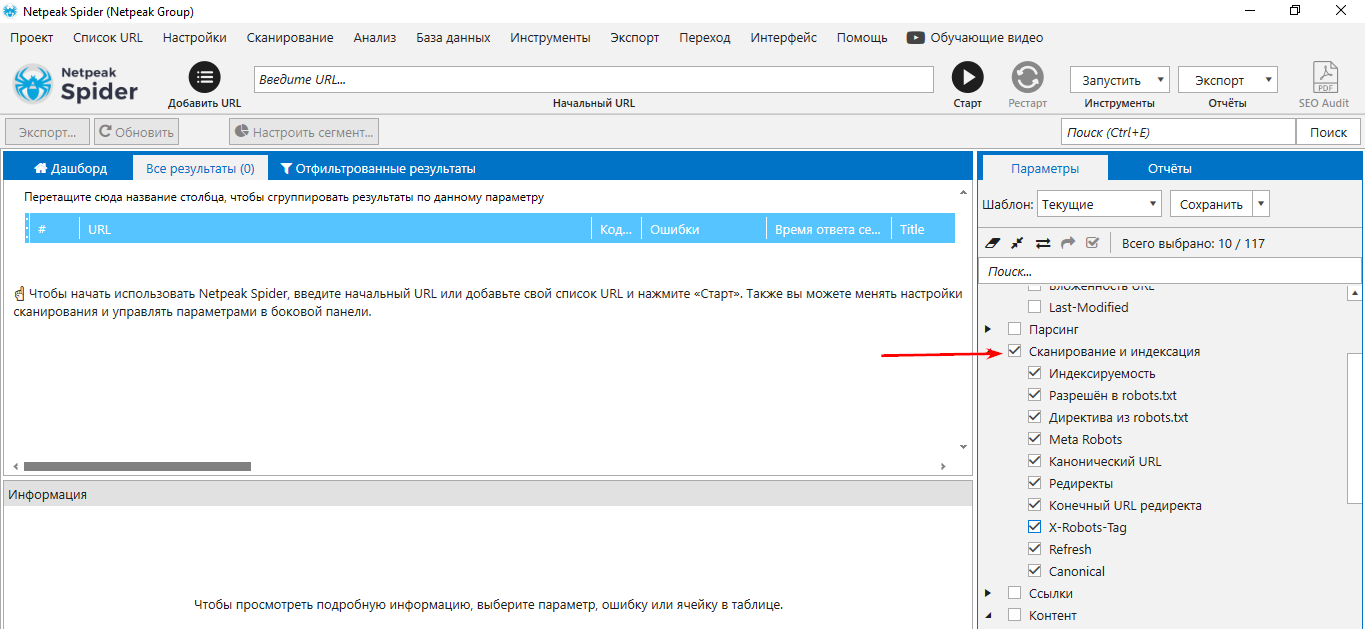
Task: Select the Параметры sidebar tab
Action: (1044, 168)
